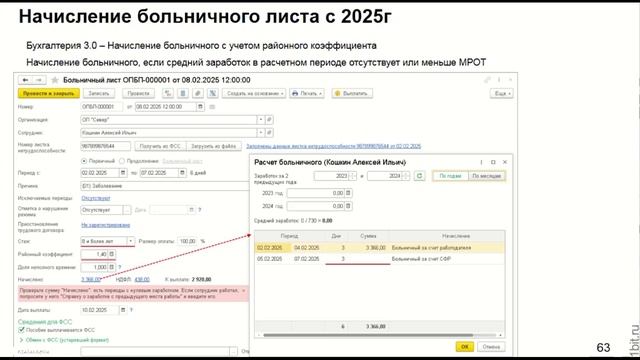Click the paperclip attachments toolbar icon

pyautogui.click(x=198, y=93)
